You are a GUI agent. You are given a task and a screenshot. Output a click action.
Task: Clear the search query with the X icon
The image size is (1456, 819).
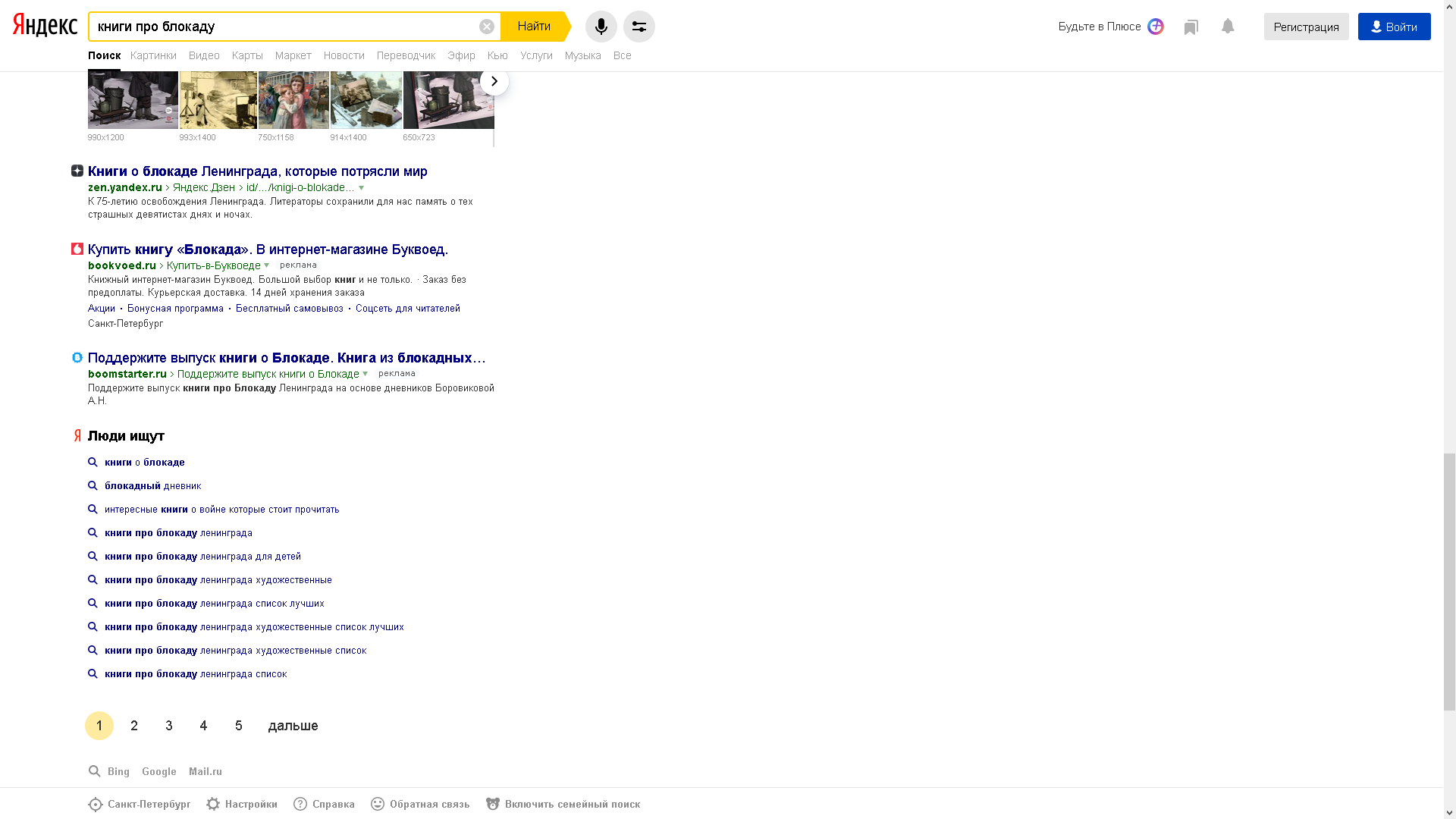point(487,27)
